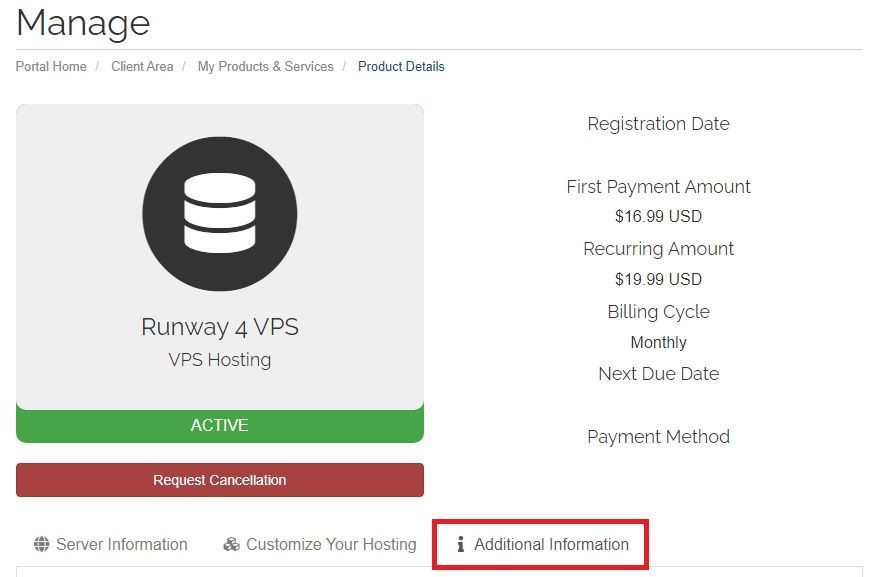Click the Payment Method label

[x=658, y=436]
